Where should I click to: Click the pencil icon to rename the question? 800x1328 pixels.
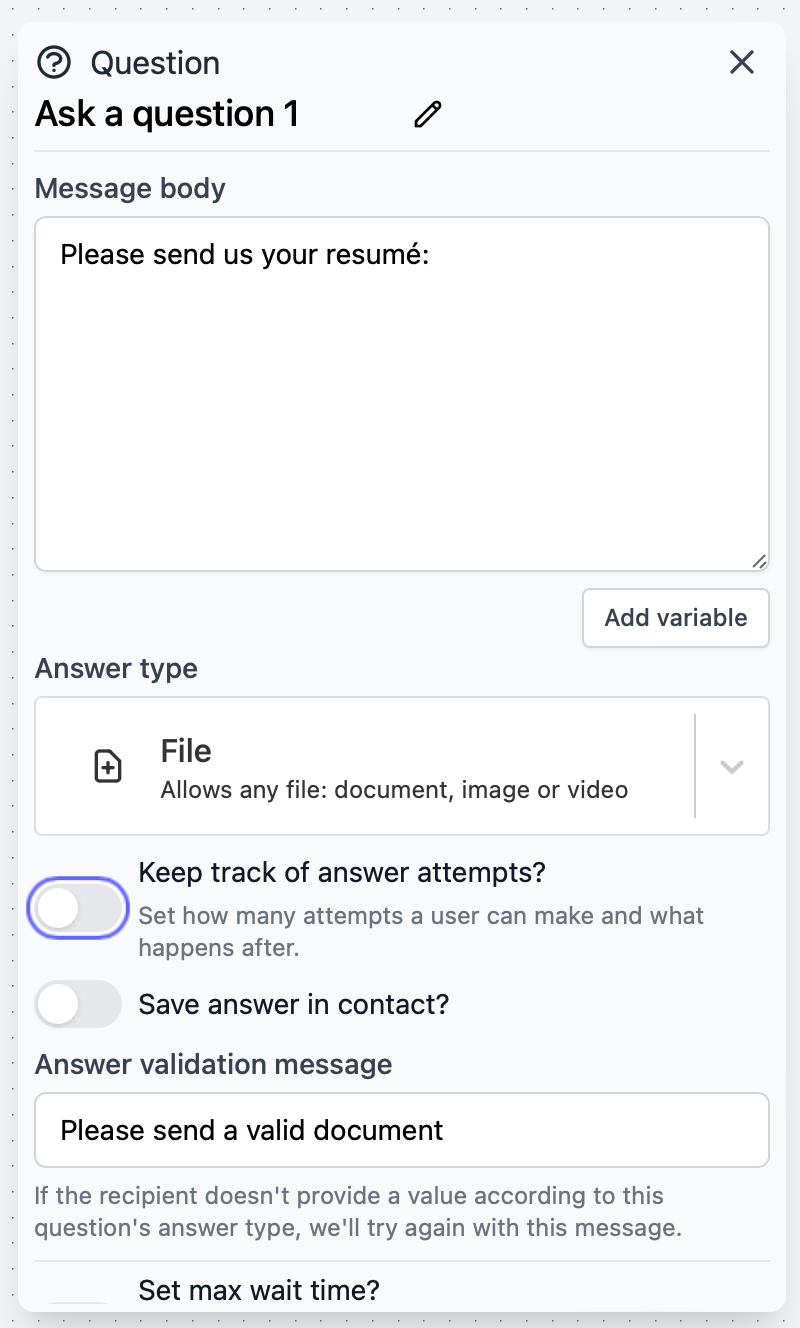(x=427, y=114)
